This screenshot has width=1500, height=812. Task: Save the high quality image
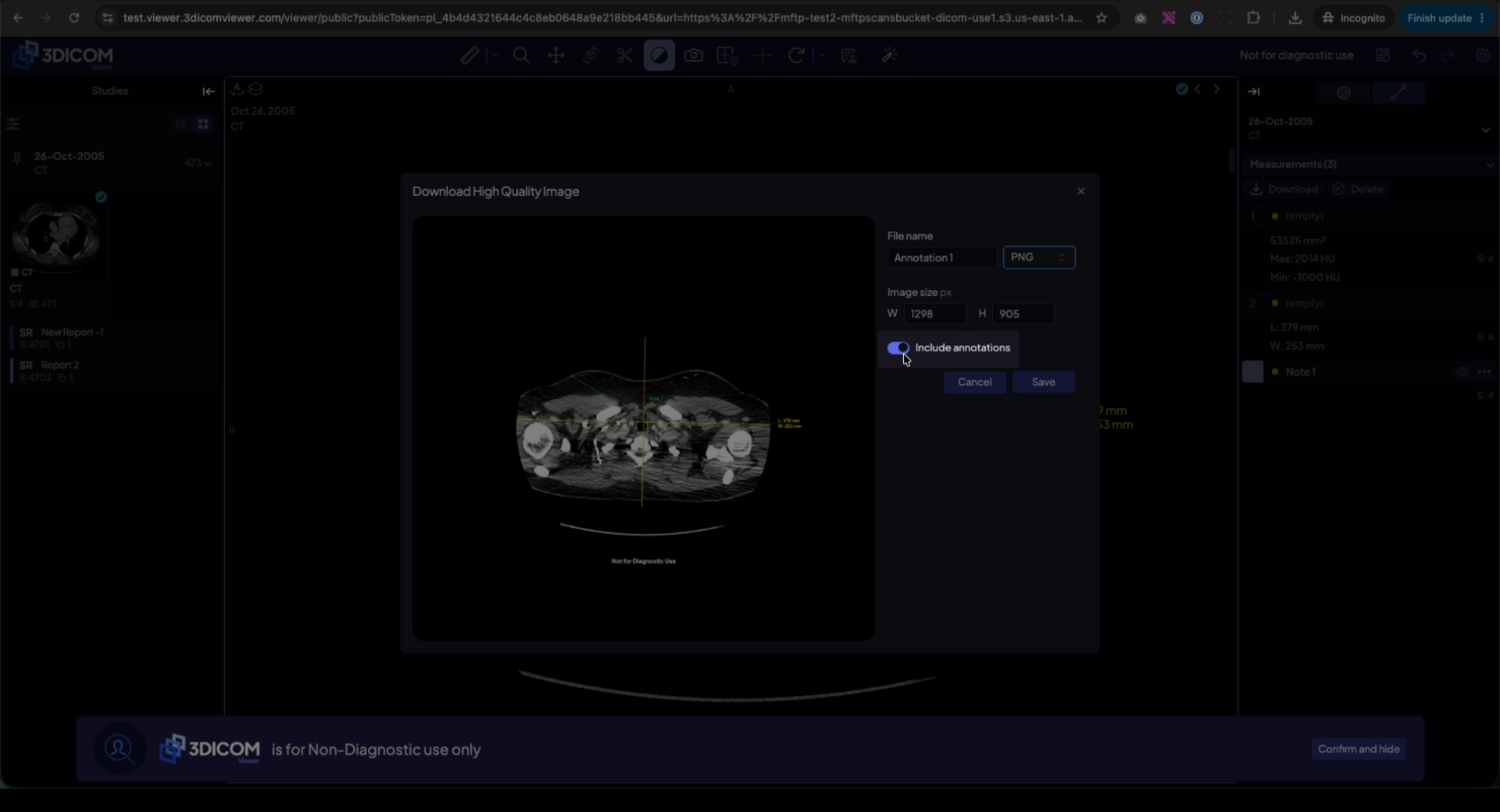(x=1044, y=382)
